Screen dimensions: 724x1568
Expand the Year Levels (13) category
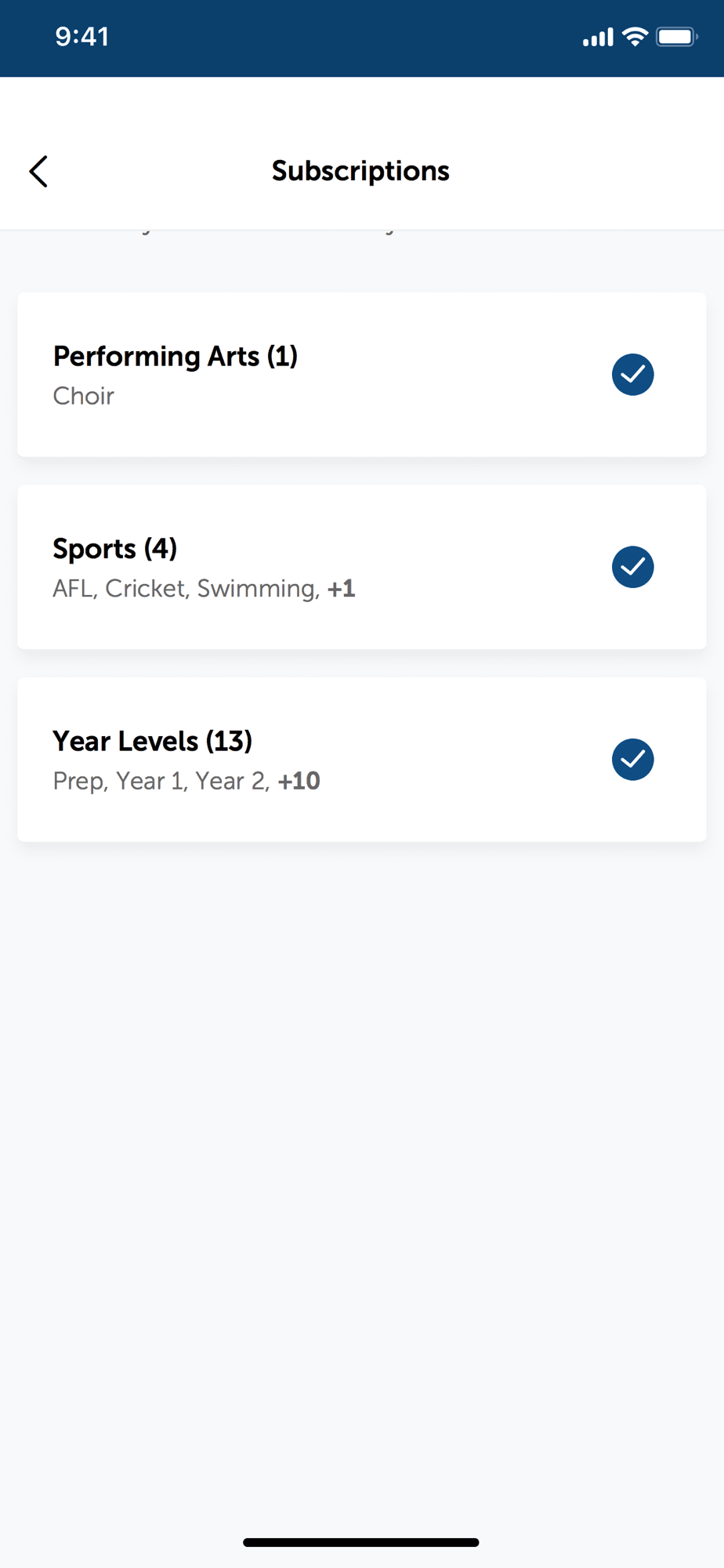point(362,760)
